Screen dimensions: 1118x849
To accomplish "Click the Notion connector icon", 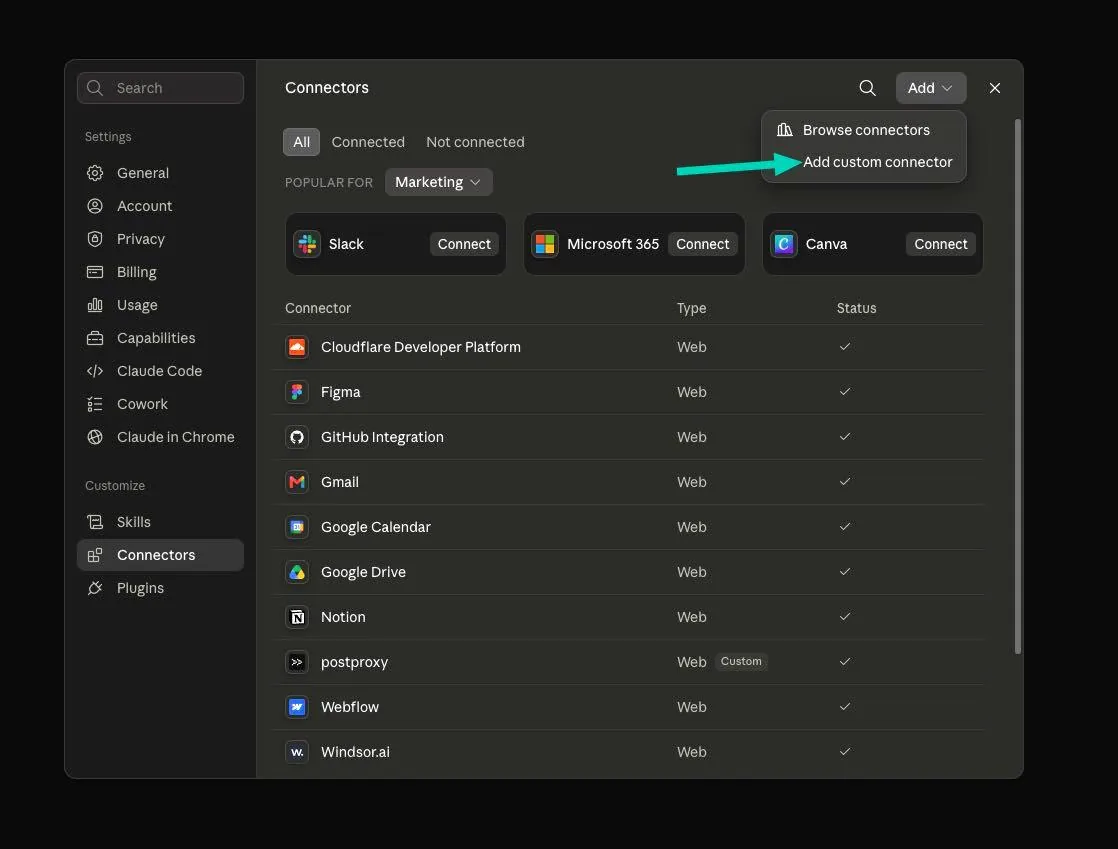I will coord(297,617).
